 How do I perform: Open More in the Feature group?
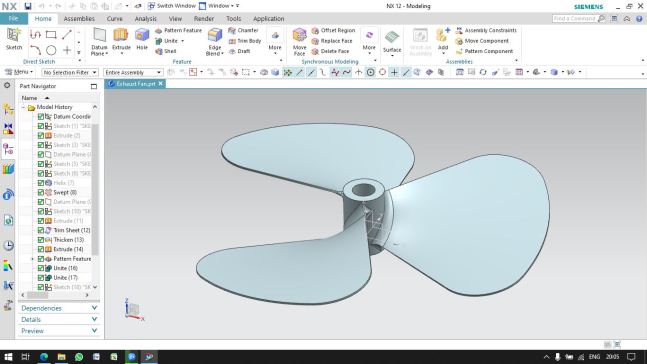pyautogui.click(x=275, y=42)
